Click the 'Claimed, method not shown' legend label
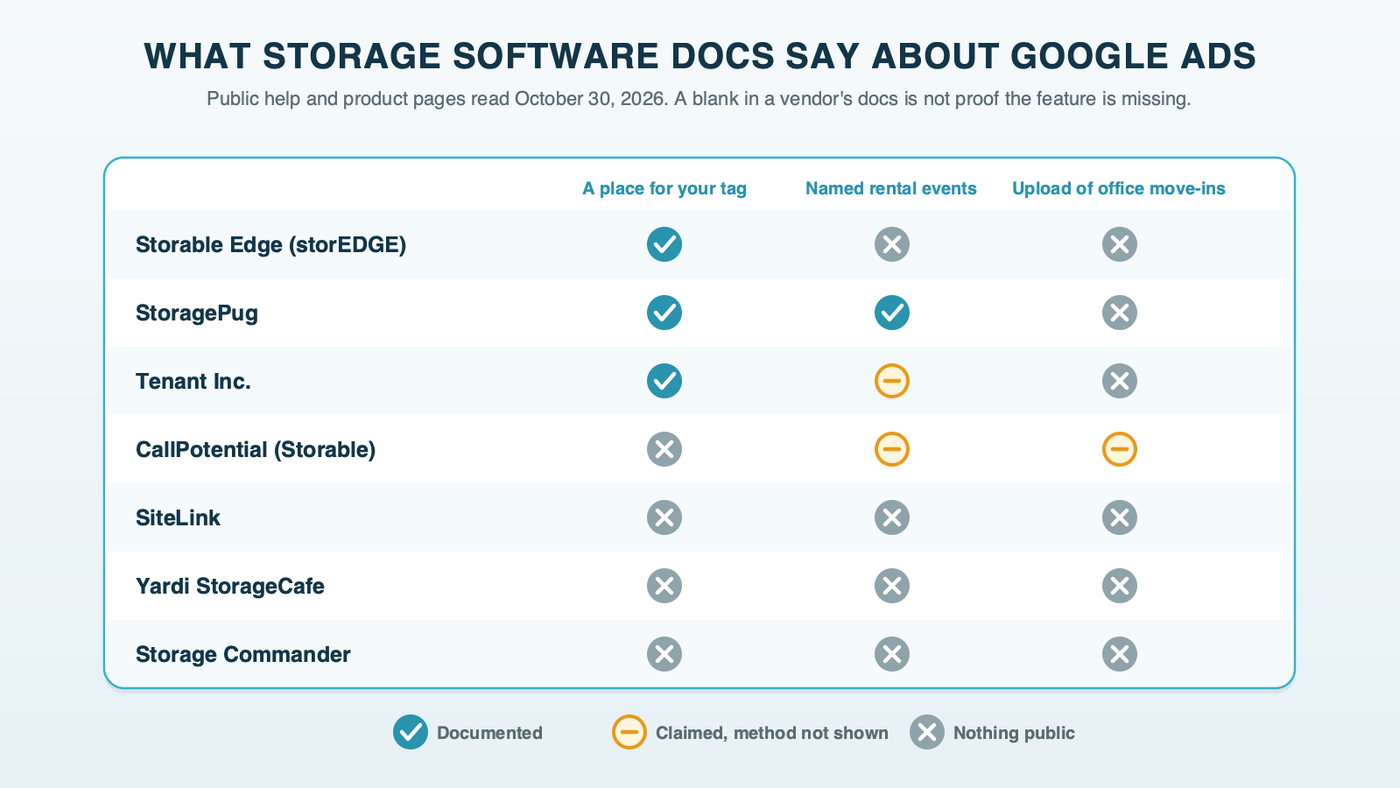Screen dimensions: 1400x788 [x=772, y=733]
